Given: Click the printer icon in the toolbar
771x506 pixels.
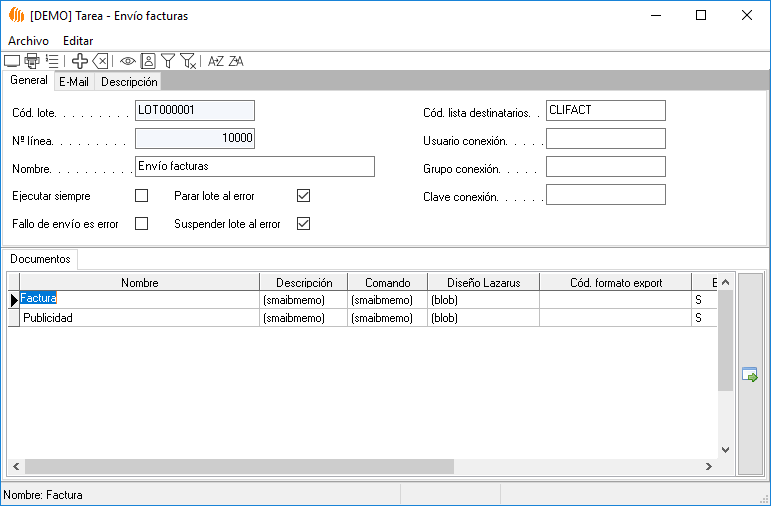Looking at the screenshot, I should coord(32,61).
